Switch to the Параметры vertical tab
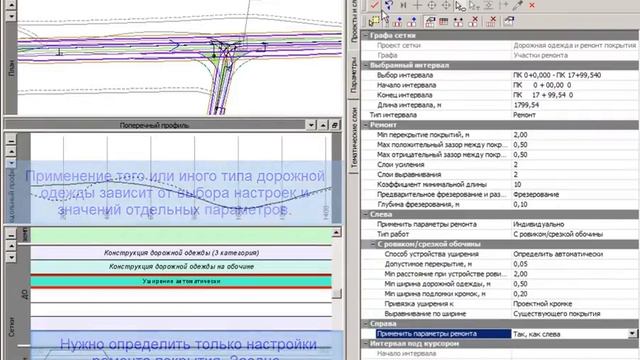 pos(353,75)
